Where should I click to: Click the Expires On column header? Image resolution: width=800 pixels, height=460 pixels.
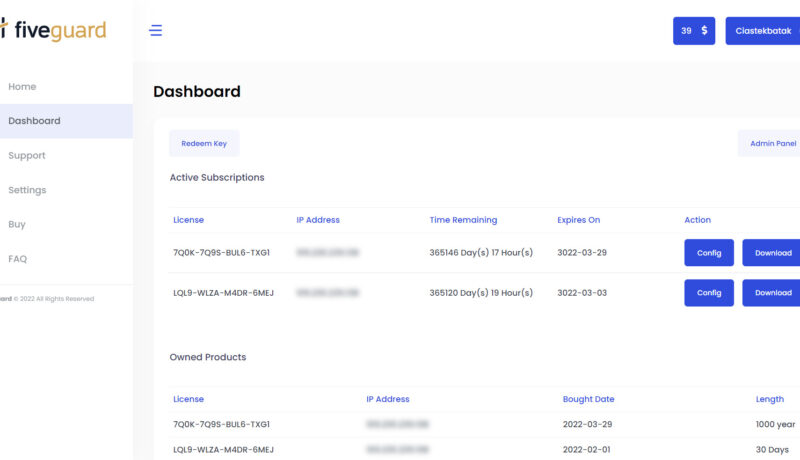(579, 220)
